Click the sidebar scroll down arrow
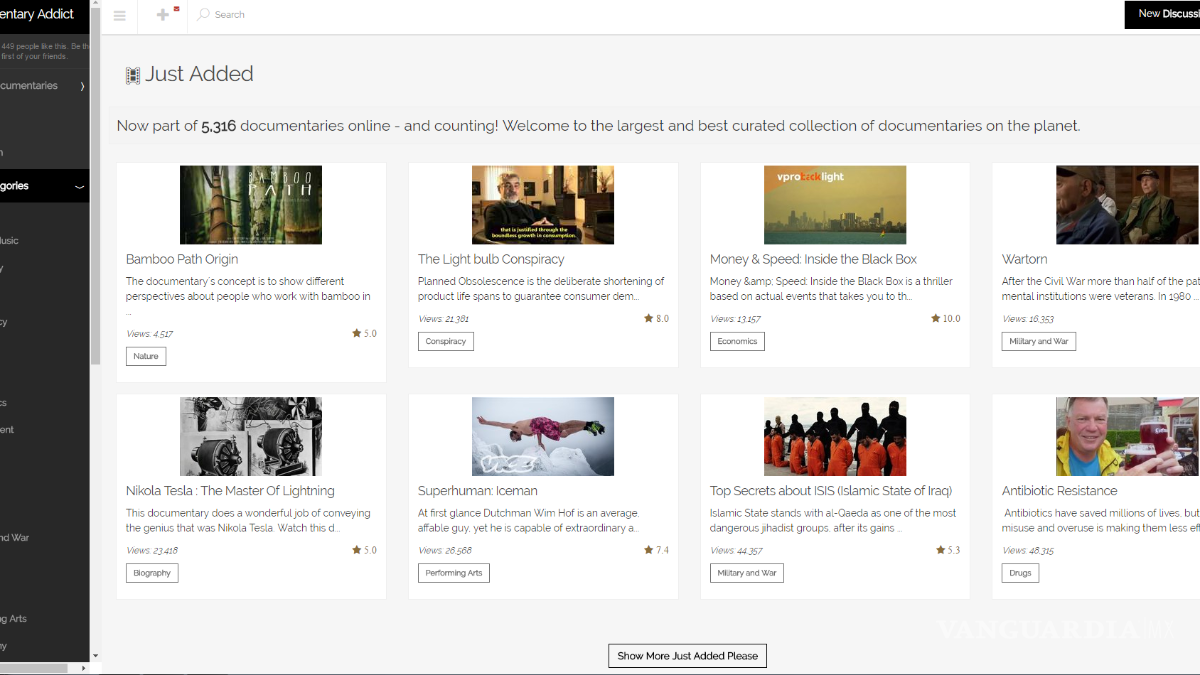 tap(95, 656)
